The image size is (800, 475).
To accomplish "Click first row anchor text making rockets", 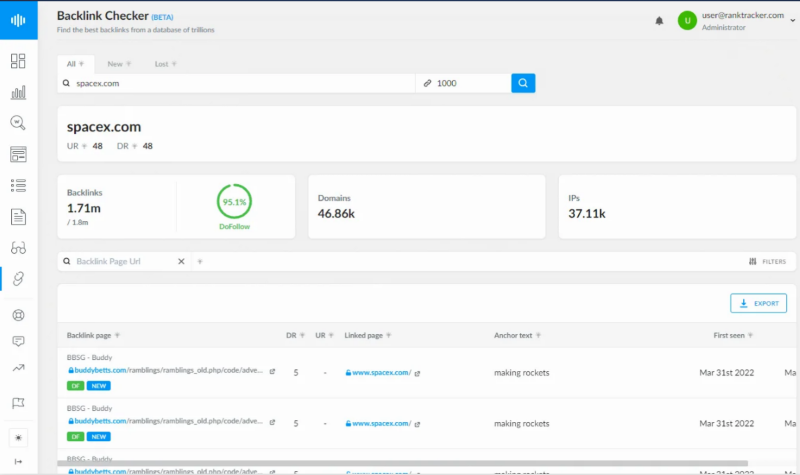I will coord(521,373).
